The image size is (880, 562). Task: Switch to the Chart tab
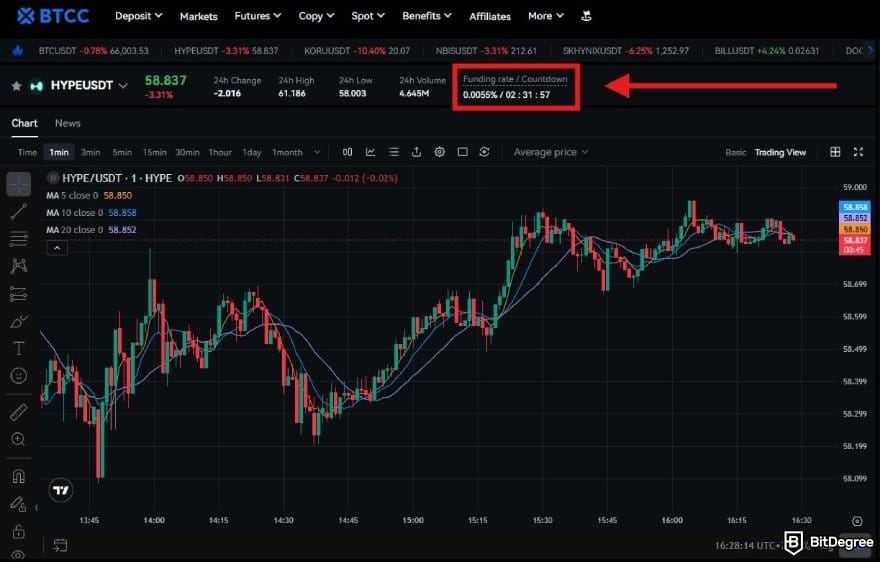point(25,123)
